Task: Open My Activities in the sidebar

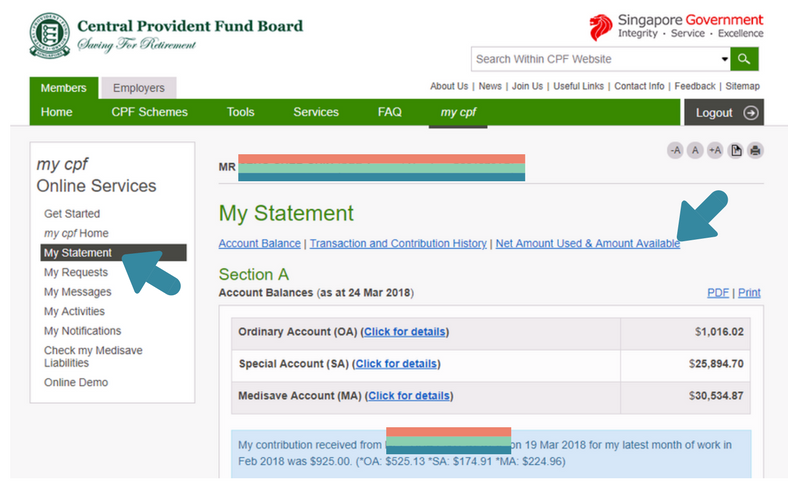Action: pyautogui.click(x=74, y=312)
